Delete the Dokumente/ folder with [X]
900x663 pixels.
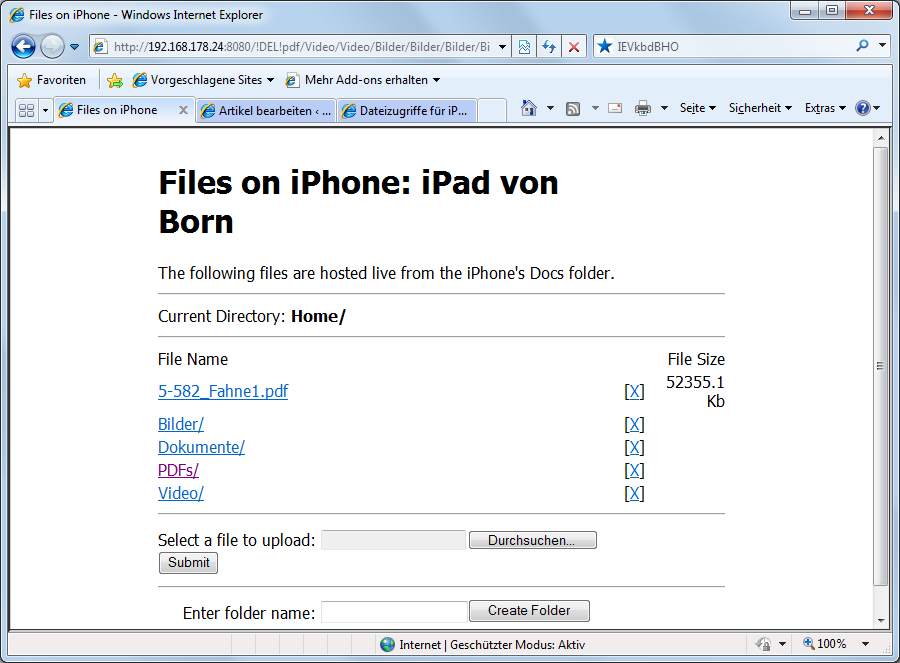point(634,448)
